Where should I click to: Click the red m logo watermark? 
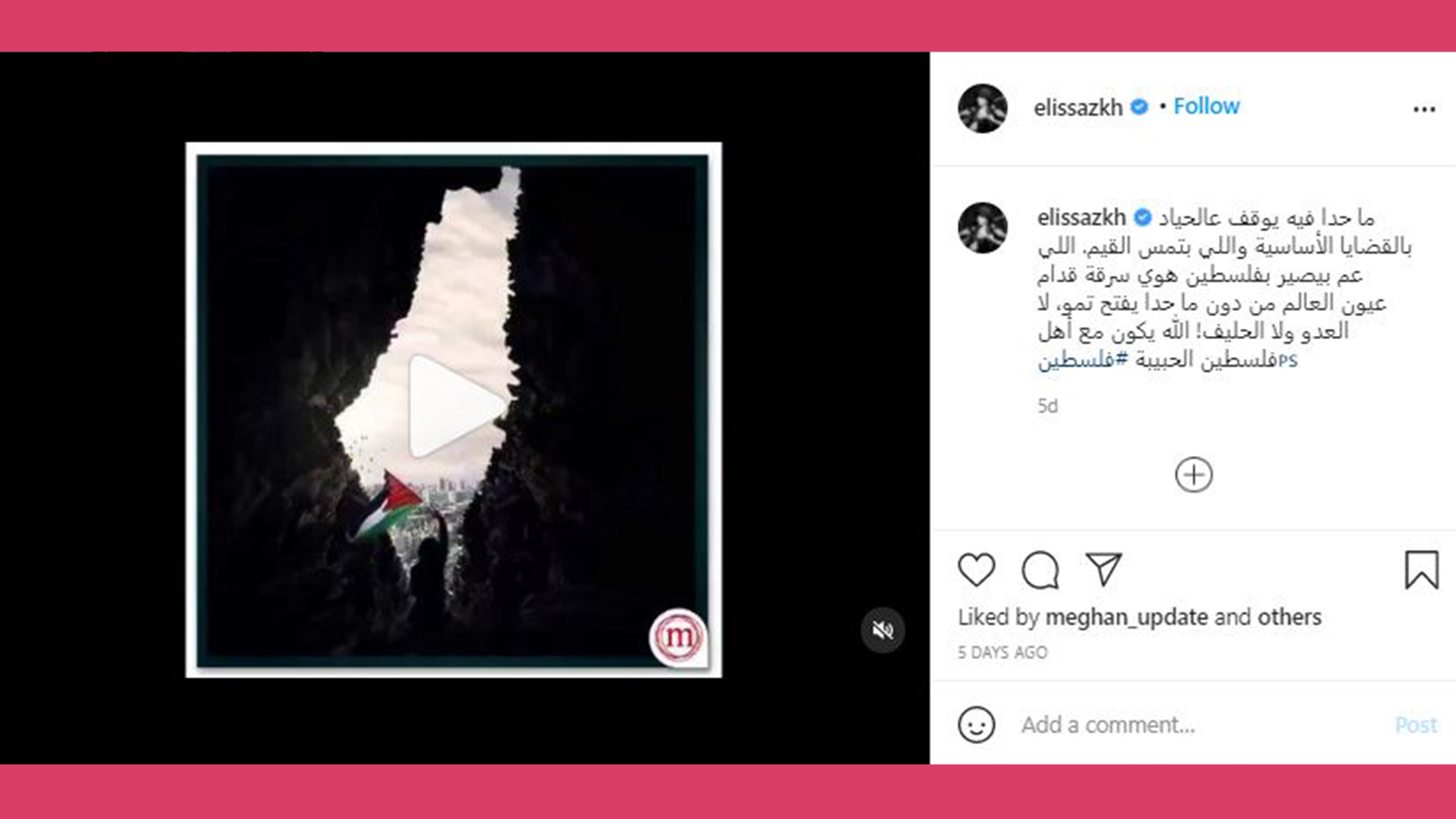click(x=678, y=637)
